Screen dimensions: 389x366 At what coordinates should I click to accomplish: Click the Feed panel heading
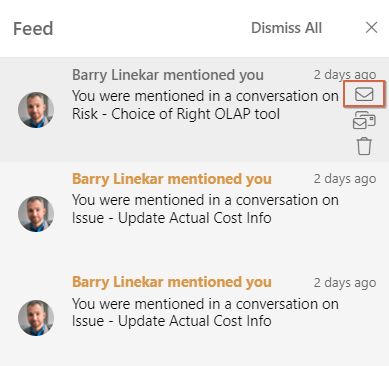point(33,28)
